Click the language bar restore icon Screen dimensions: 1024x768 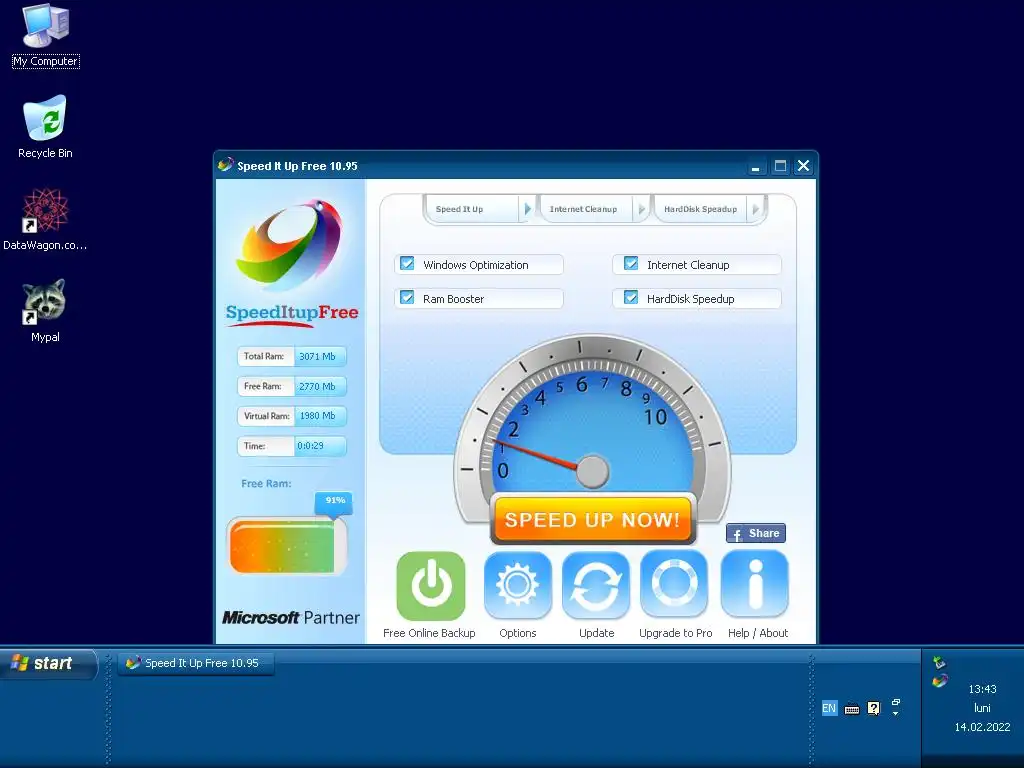pyautogui.click(x=896, y=702)
